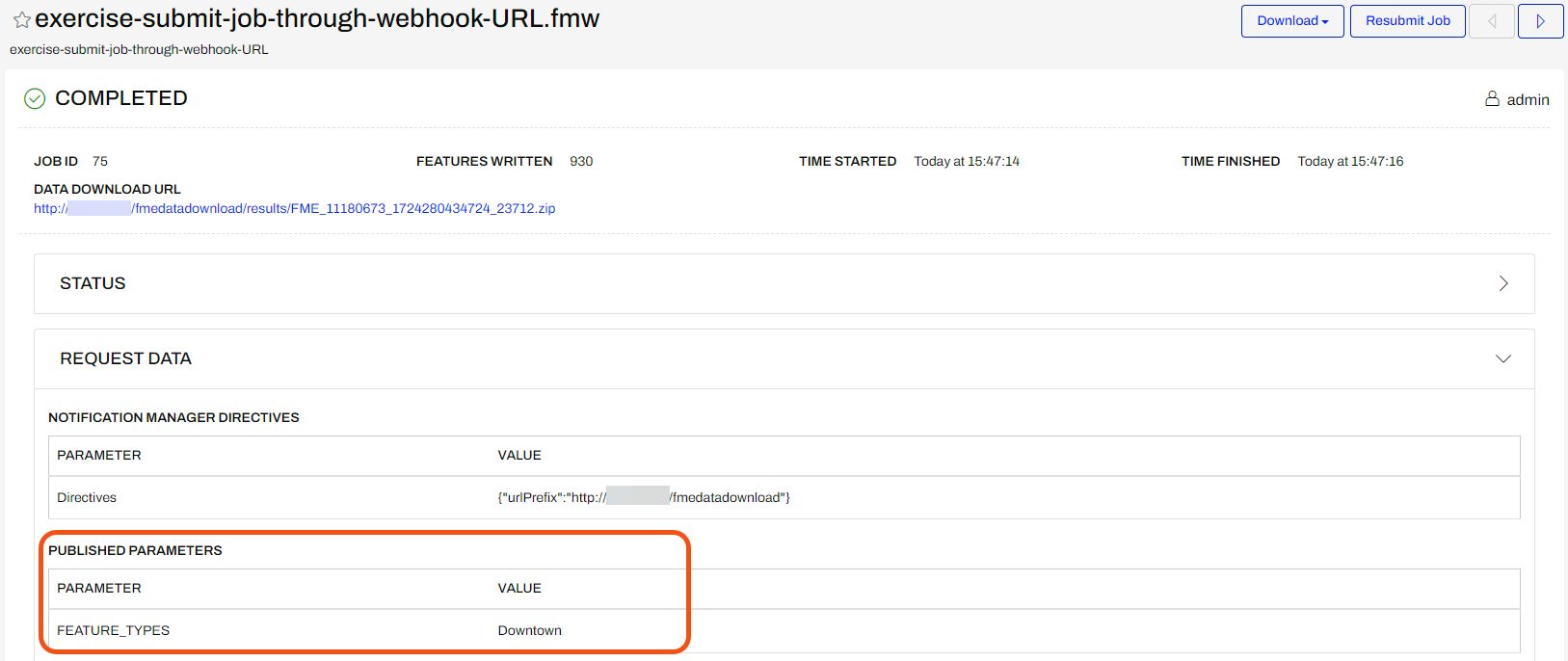Open the data download zip URL
Screen dimensions: 1568x661
[x=294, y=208]
